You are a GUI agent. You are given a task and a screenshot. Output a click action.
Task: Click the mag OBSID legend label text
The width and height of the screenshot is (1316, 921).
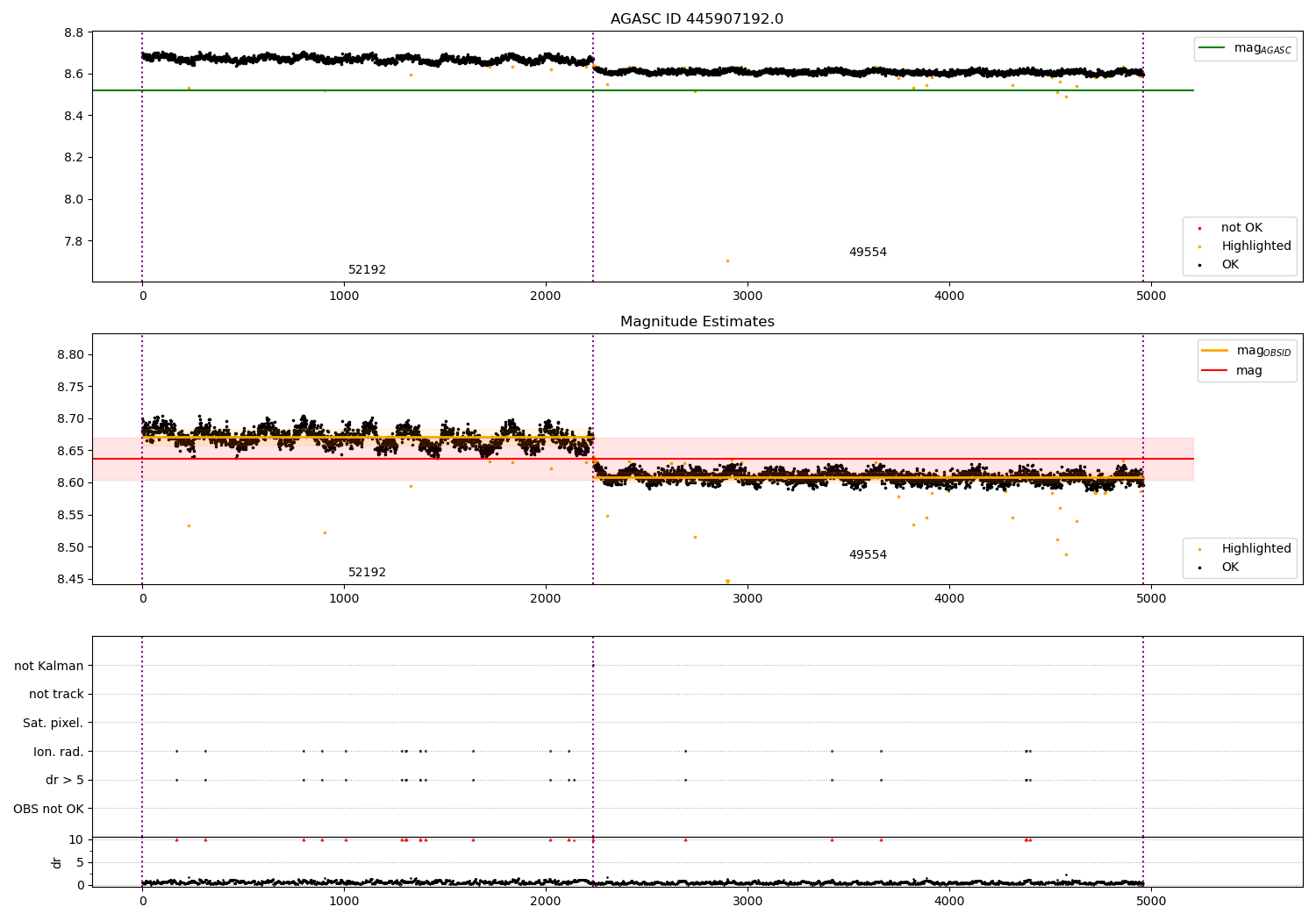coord(1263,352)
